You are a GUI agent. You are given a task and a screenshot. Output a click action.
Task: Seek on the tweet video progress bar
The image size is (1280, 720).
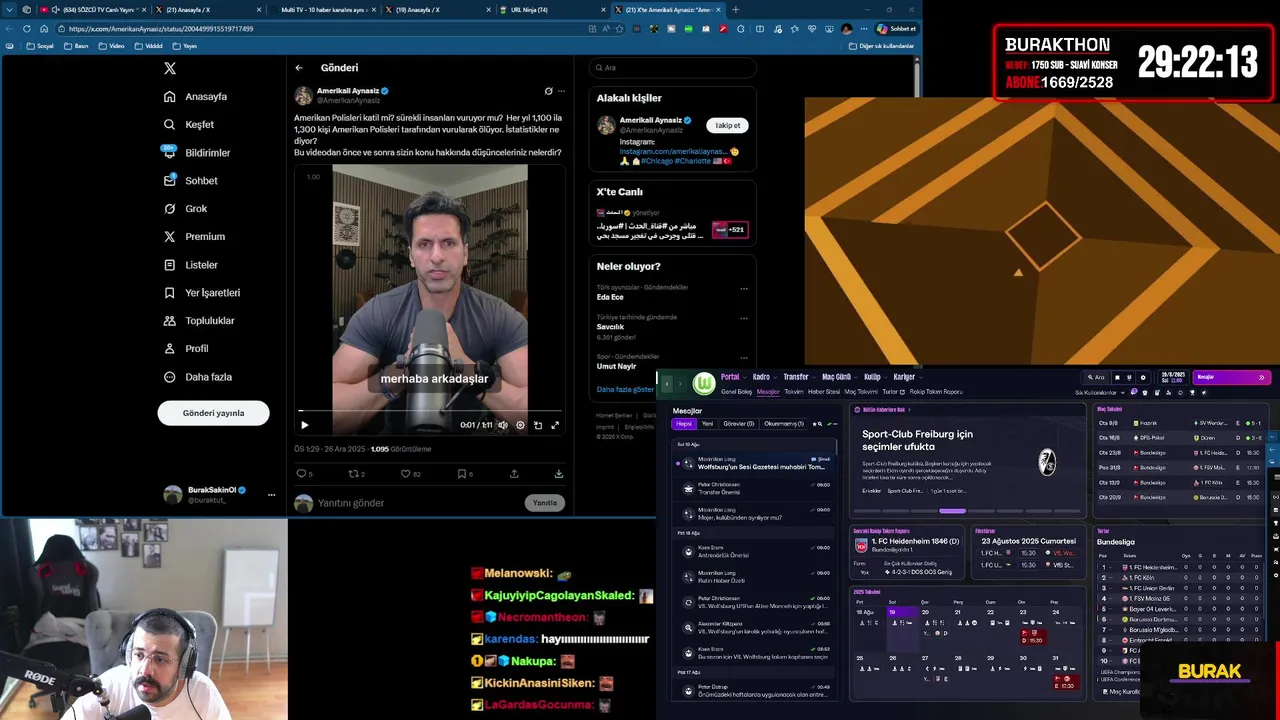click(x=430, y=411)
